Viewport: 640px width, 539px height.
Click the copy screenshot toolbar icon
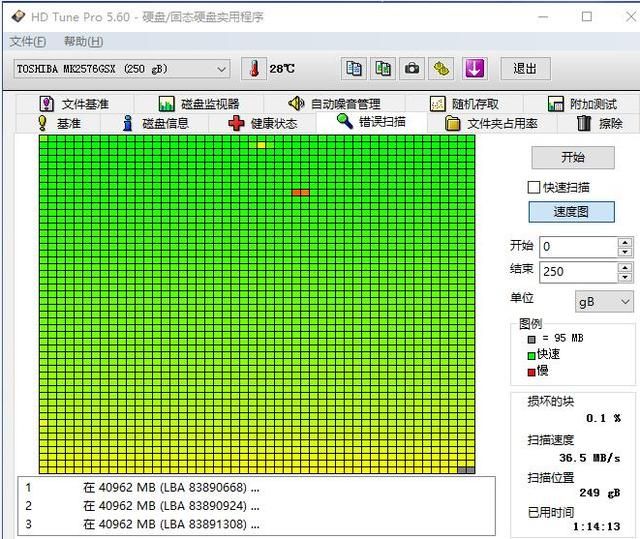383,69
